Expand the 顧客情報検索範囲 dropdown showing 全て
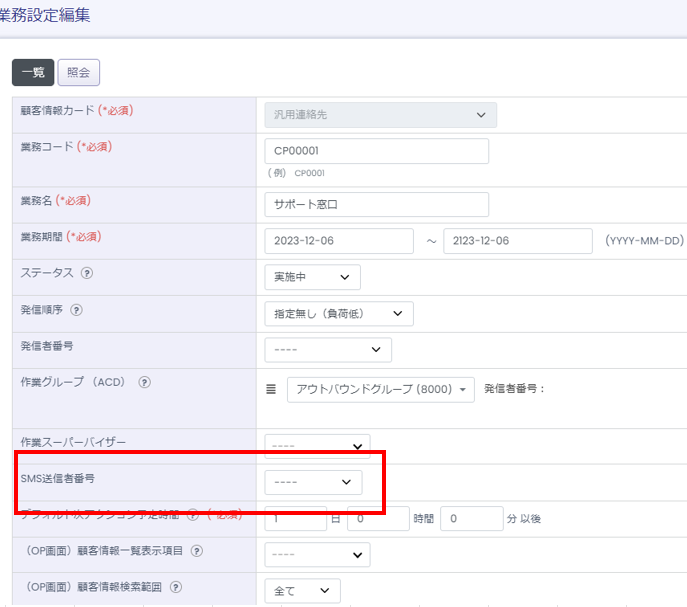 (302, 591)
